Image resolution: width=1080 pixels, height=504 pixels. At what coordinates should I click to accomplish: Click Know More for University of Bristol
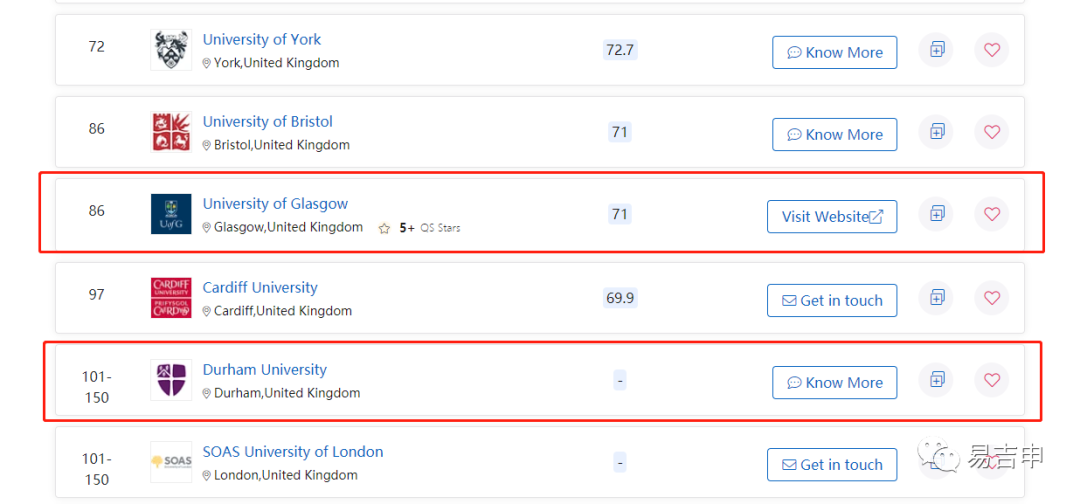pyautogui.click(x=835, y=134)
